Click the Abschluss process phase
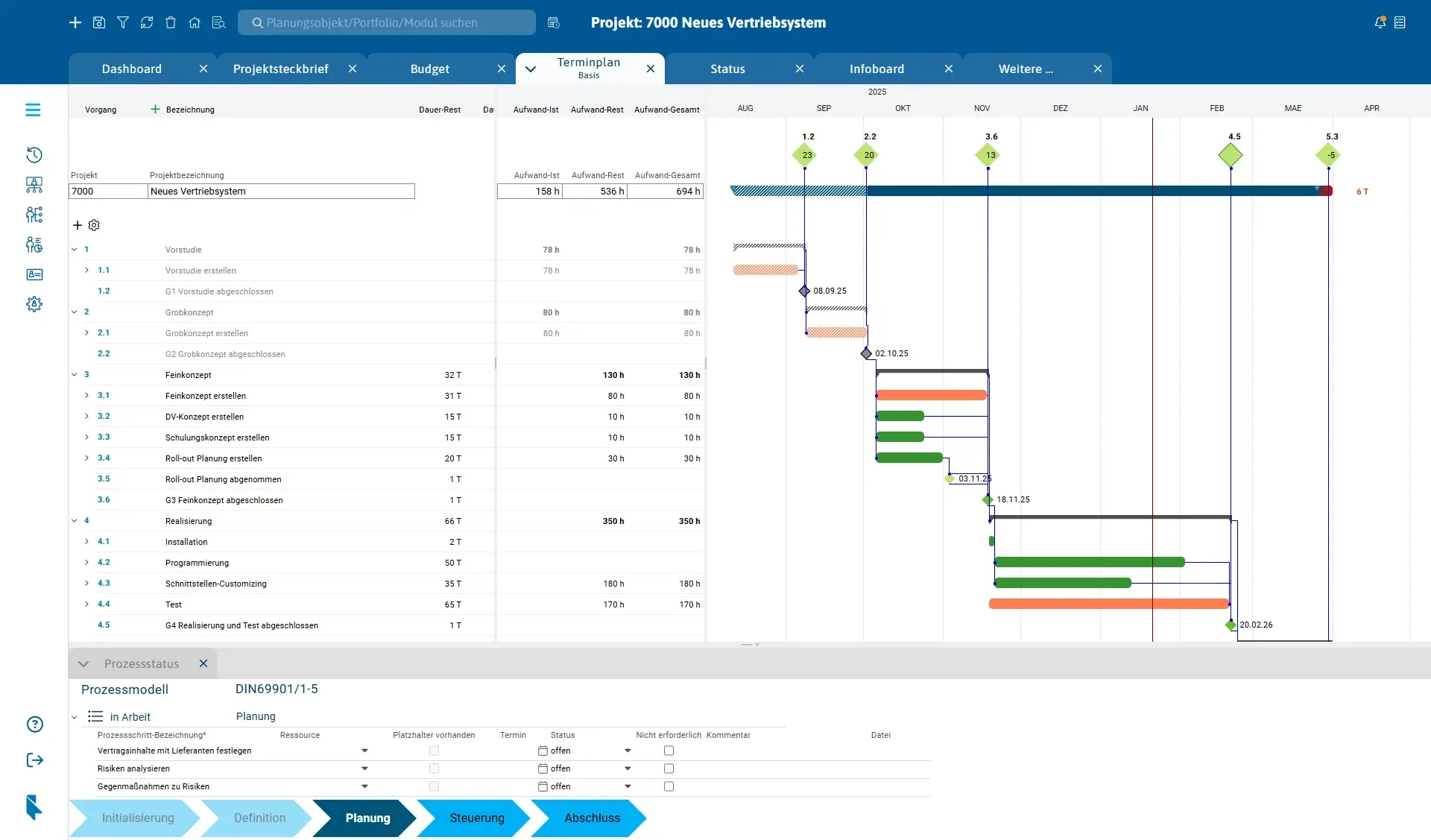1431x840 pixels. (592, 818)
